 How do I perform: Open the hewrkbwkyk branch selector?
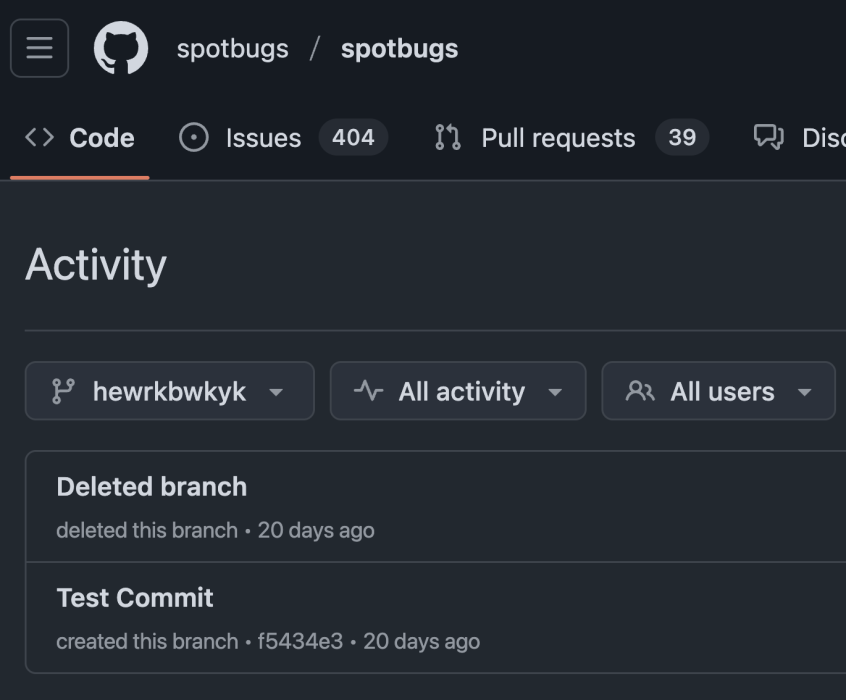point(169,391)
